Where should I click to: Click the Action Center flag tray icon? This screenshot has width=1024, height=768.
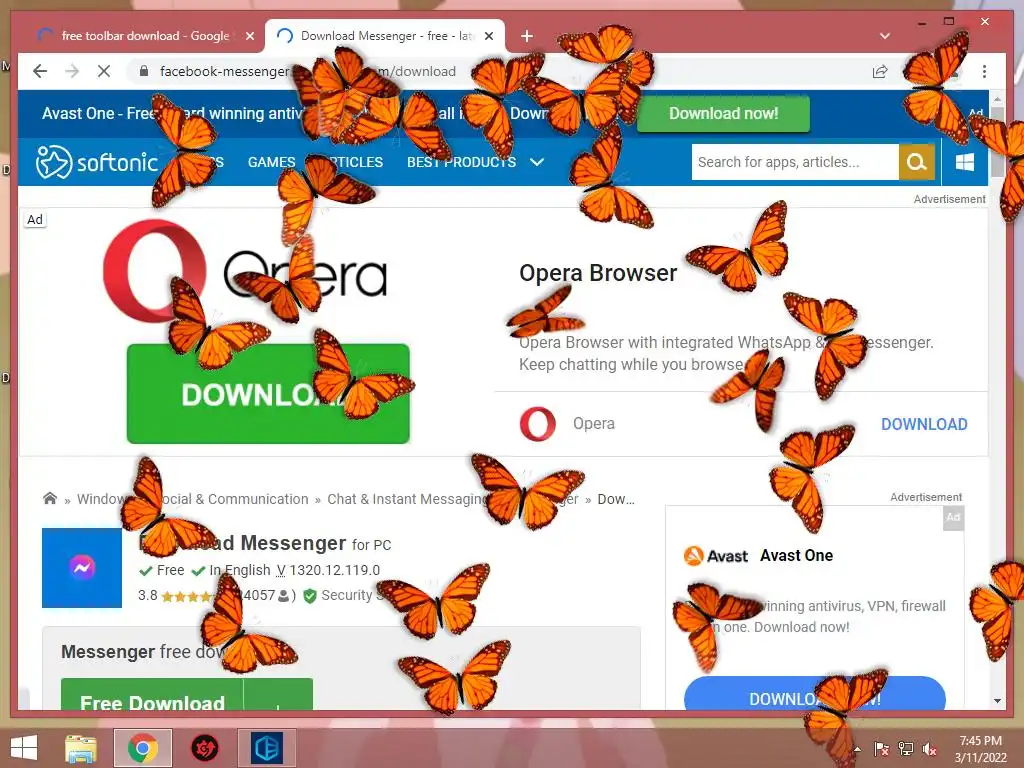tap(881, 749)
